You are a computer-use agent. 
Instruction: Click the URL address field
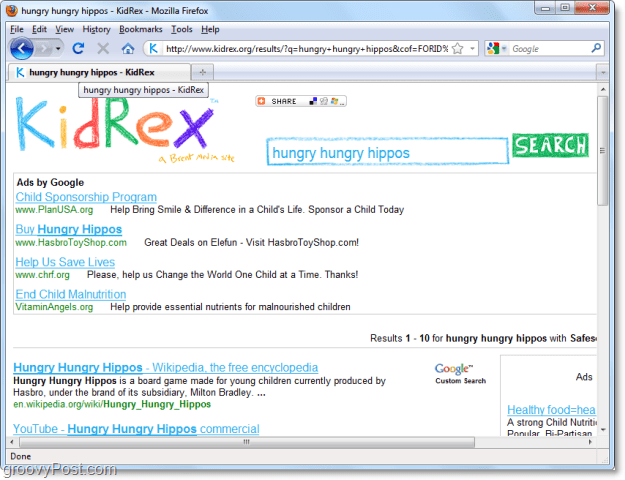coord(307,49)
